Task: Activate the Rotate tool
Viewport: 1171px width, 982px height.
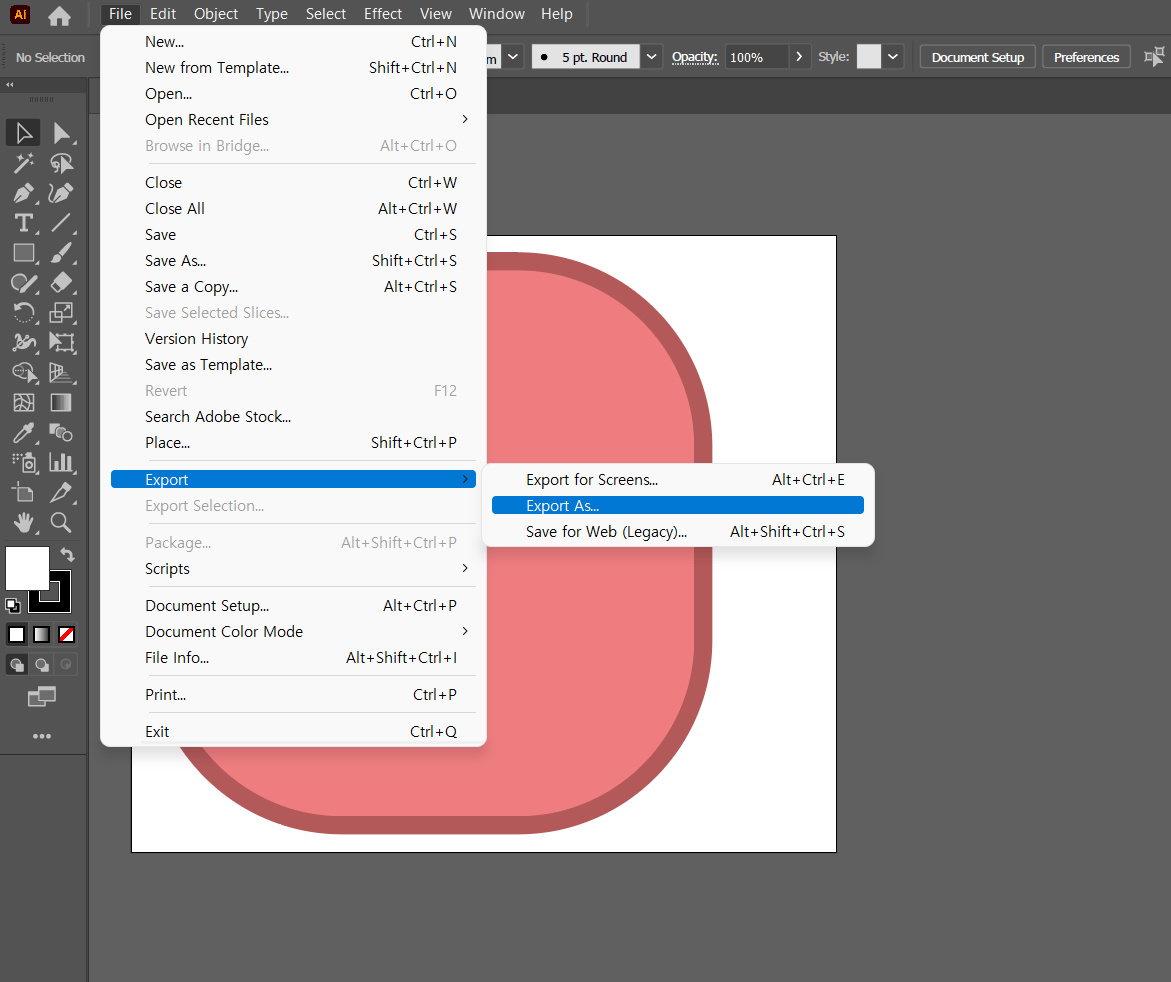Action: [x=23, y=312]
